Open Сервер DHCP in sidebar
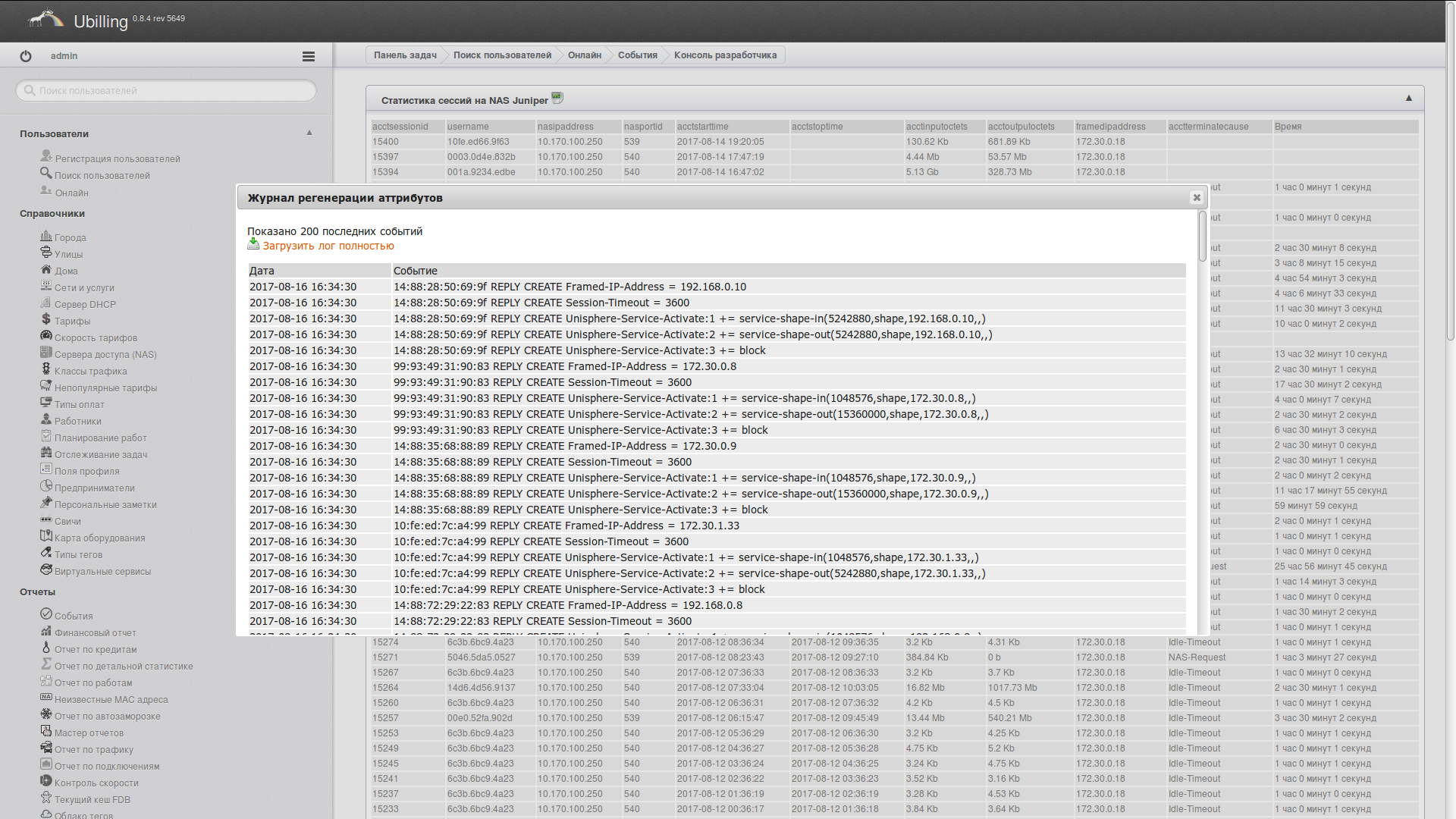Image resolution: width=1456 pixels, height=819 pixels. click(x=85, y=305)
